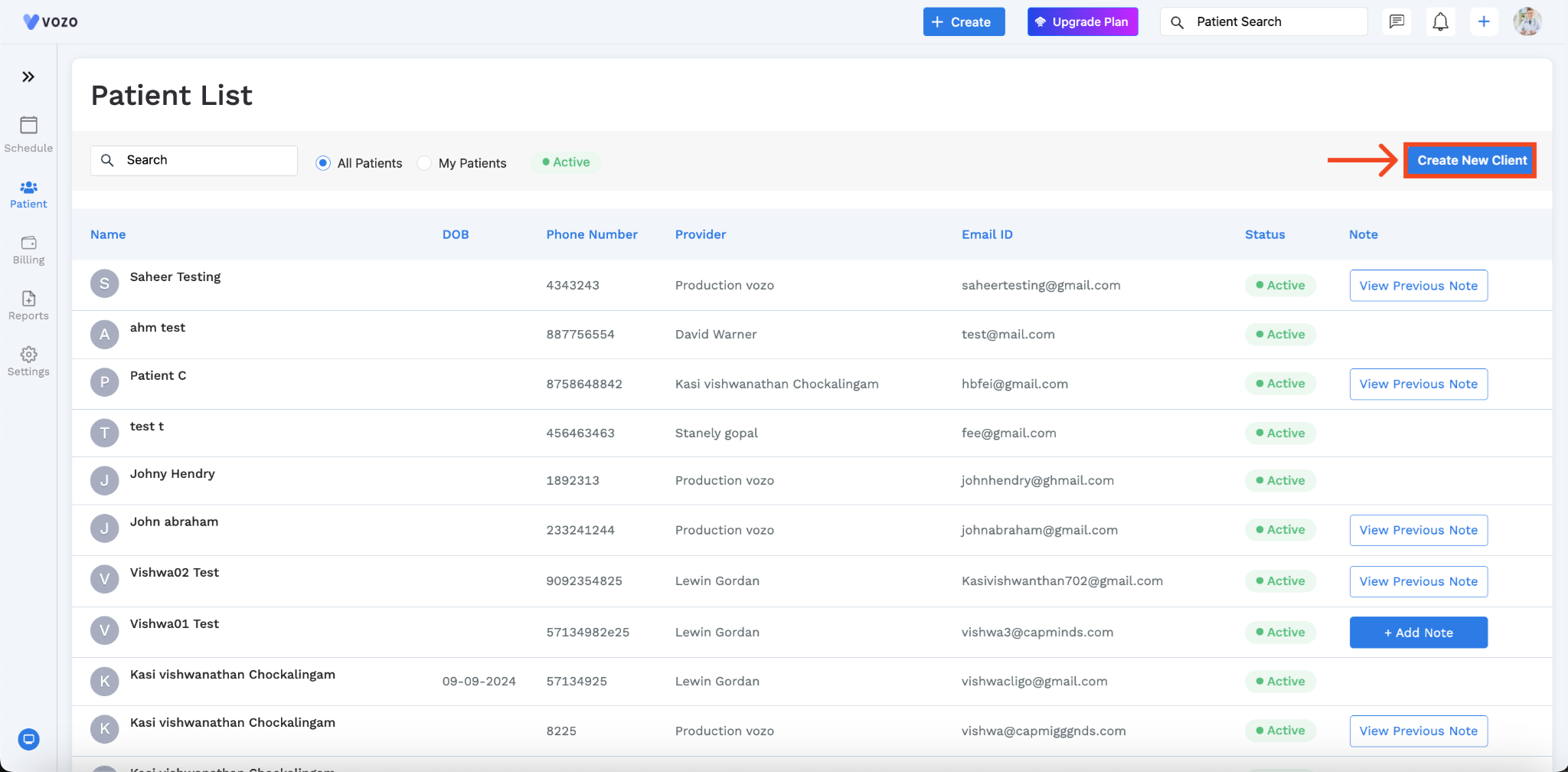Click email saheertesting@gmail.com
The width and height of the screenshot is (1568, 772).
click(1040, 285)
